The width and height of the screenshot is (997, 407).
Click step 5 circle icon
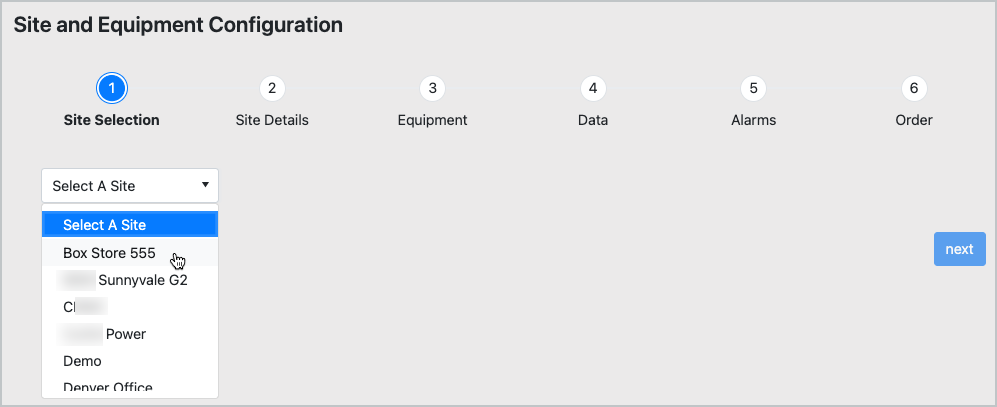point(753,89)
